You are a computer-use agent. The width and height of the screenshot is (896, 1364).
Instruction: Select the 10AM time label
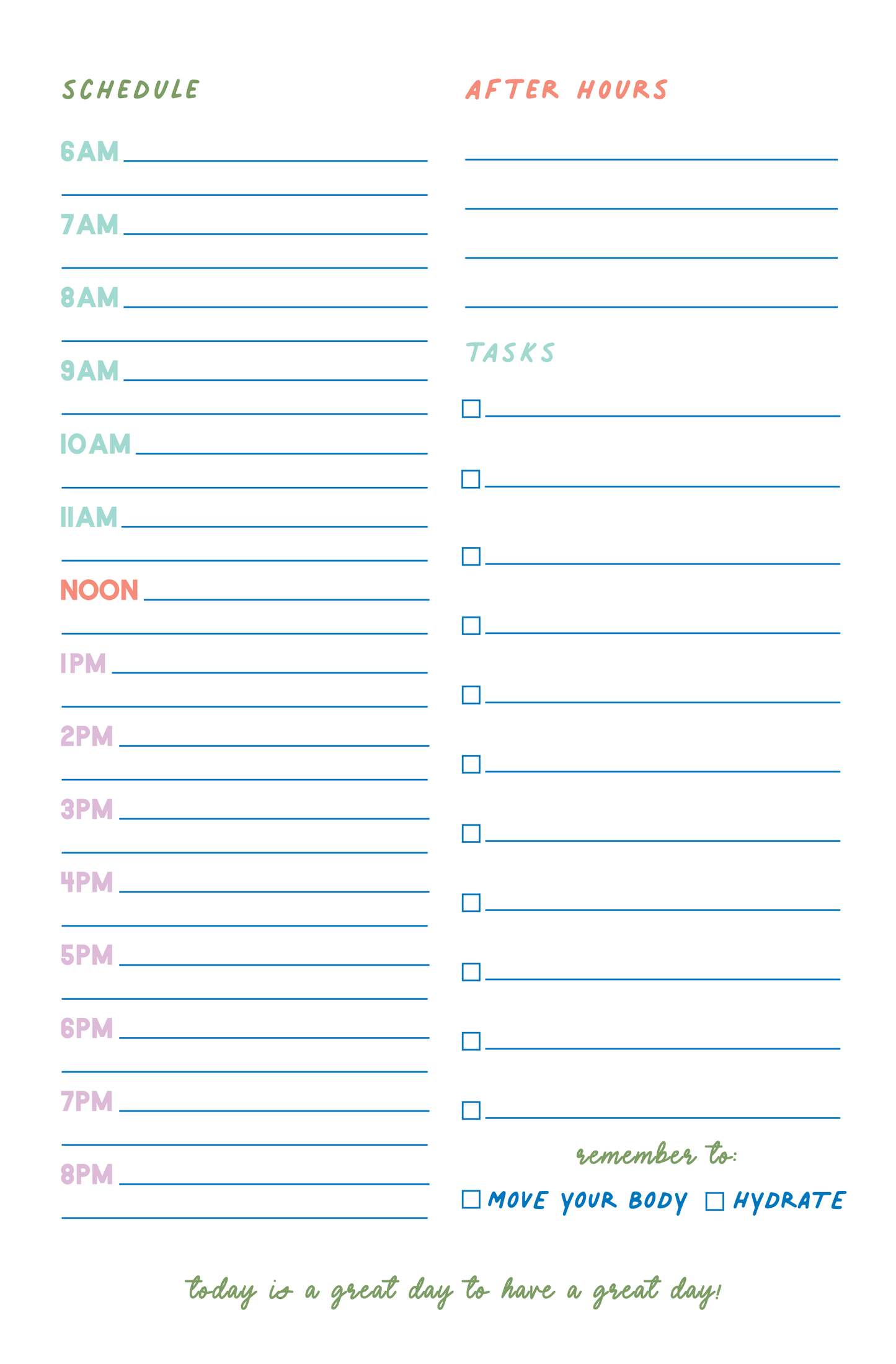[95, 444]
